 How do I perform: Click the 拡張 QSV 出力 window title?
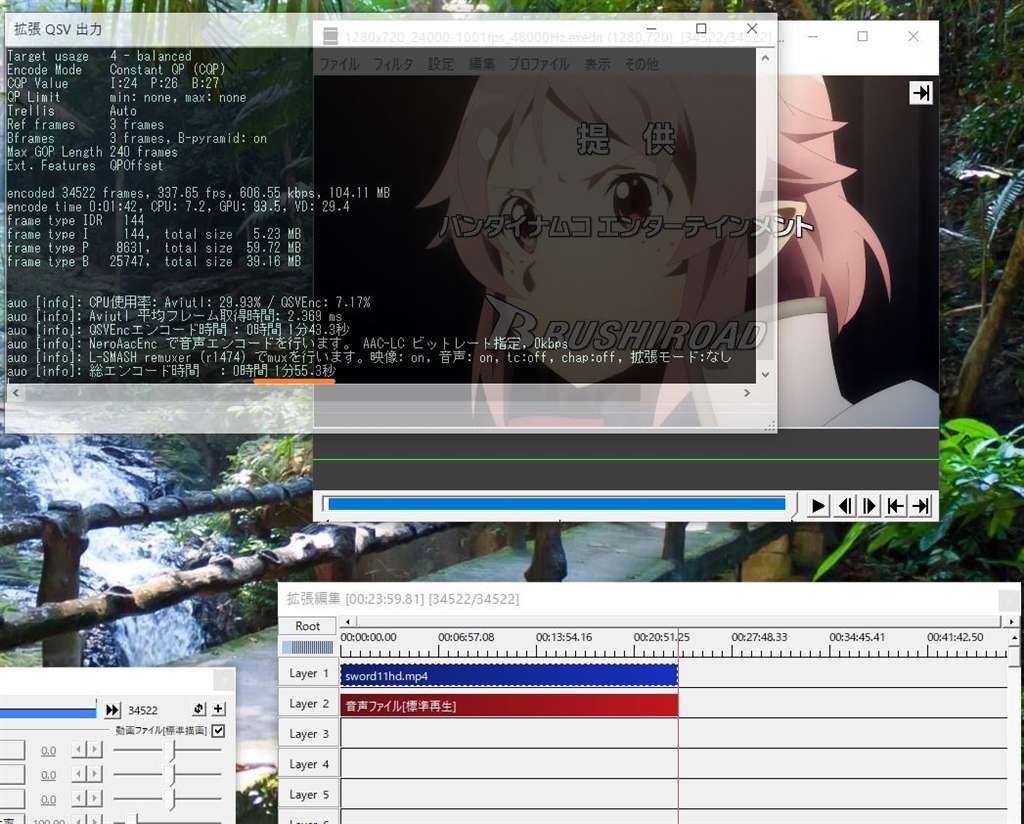click(58, 29)
